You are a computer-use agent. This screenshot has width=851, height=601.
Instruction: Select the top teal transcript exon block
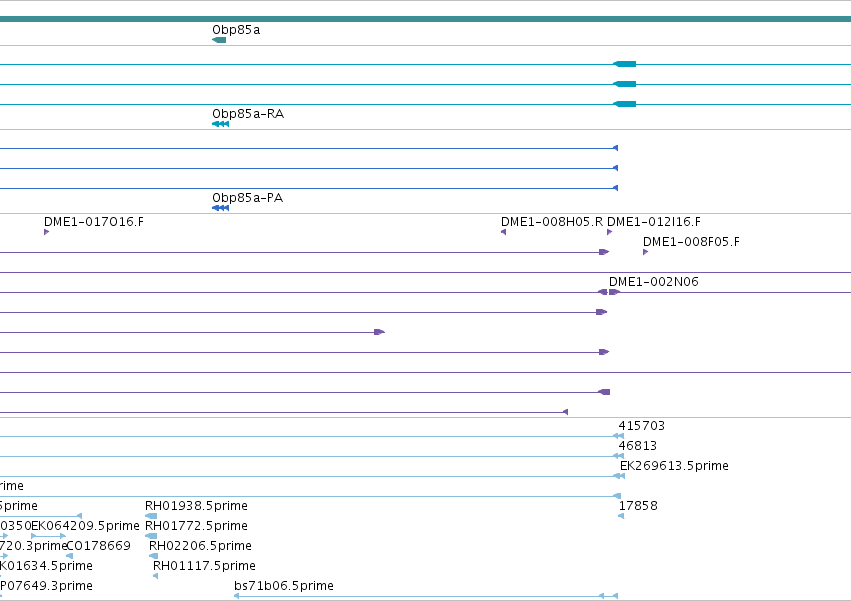pyautogui.click(x=624, y=64)
